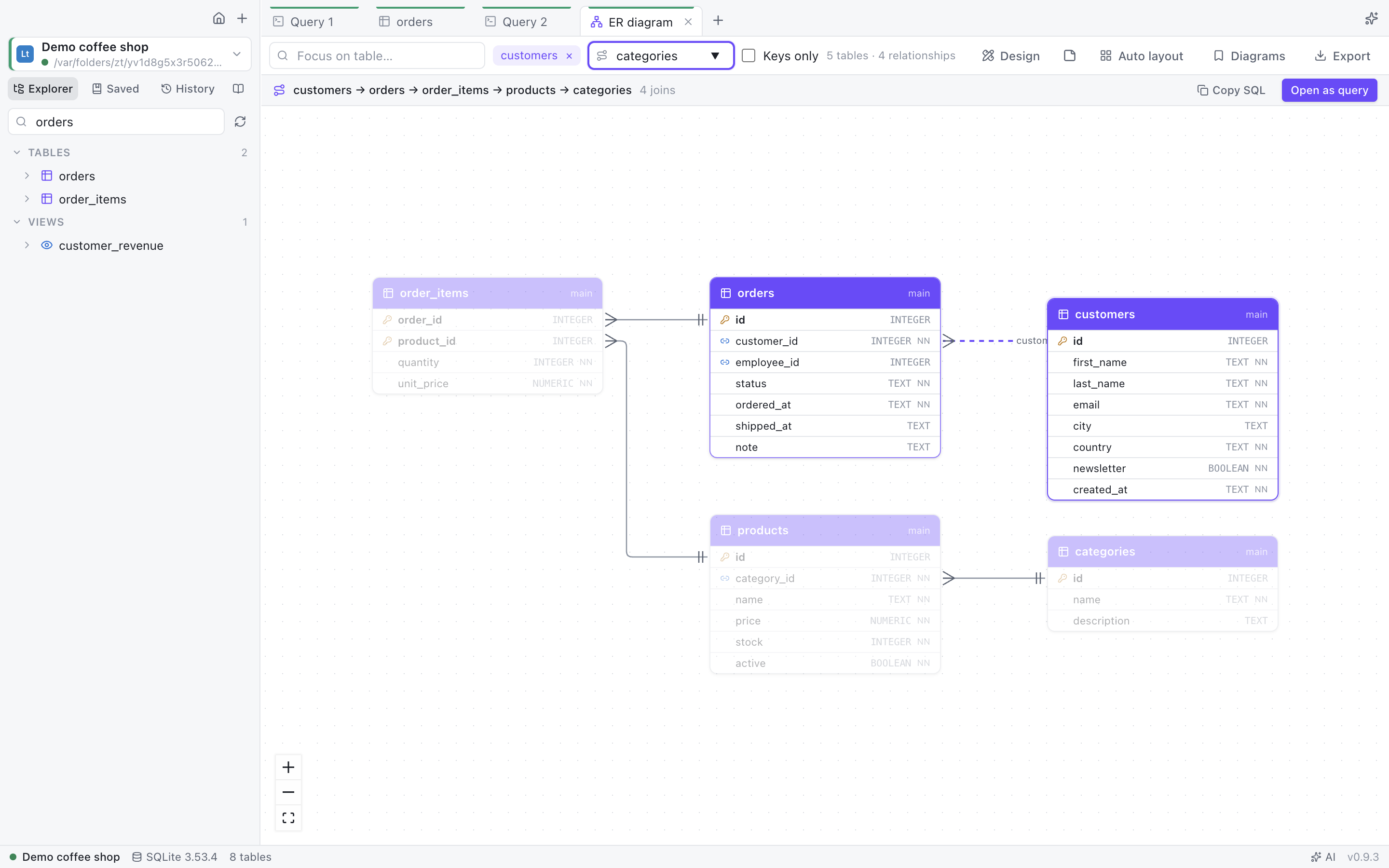
Task: Click the fit-to-view icon below zoom controls
Action: pyautogui.click(x=288, y=817)
